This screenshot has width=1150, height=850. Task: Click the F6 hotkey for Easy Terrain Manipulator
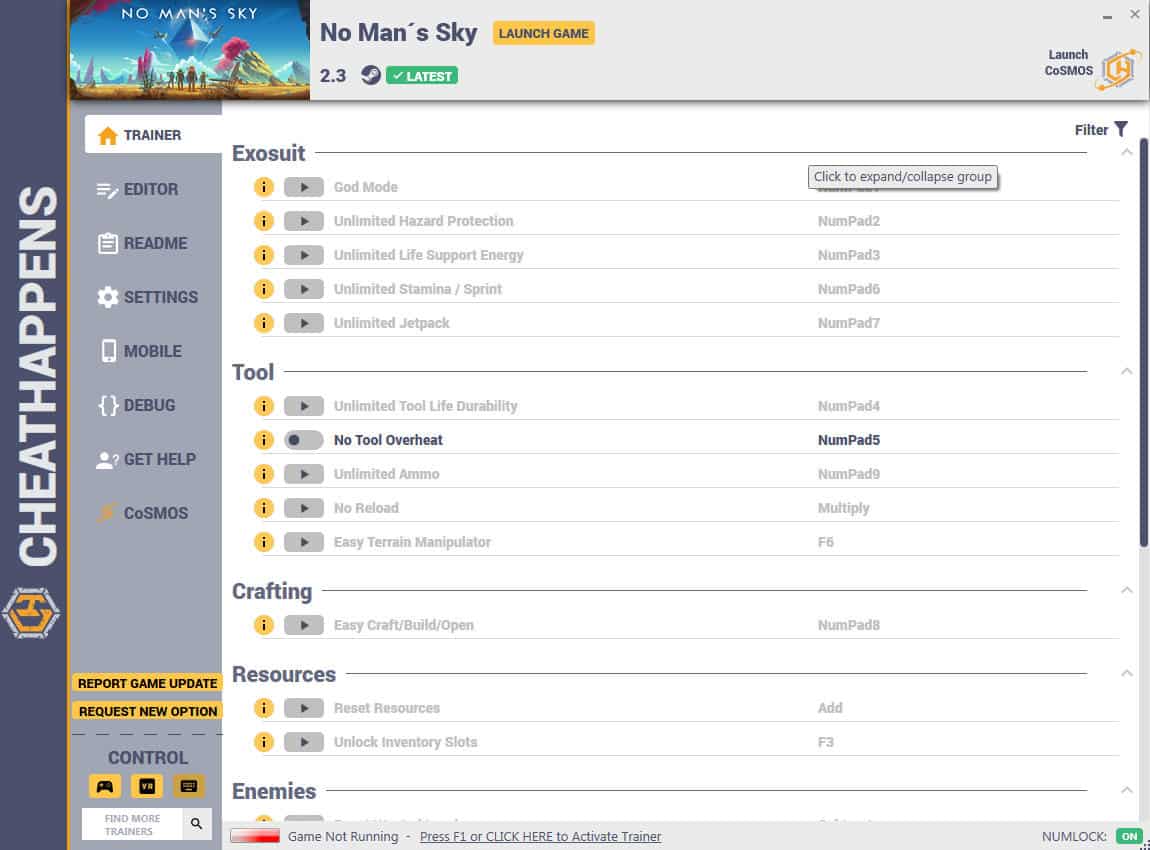tap(826, 542)
